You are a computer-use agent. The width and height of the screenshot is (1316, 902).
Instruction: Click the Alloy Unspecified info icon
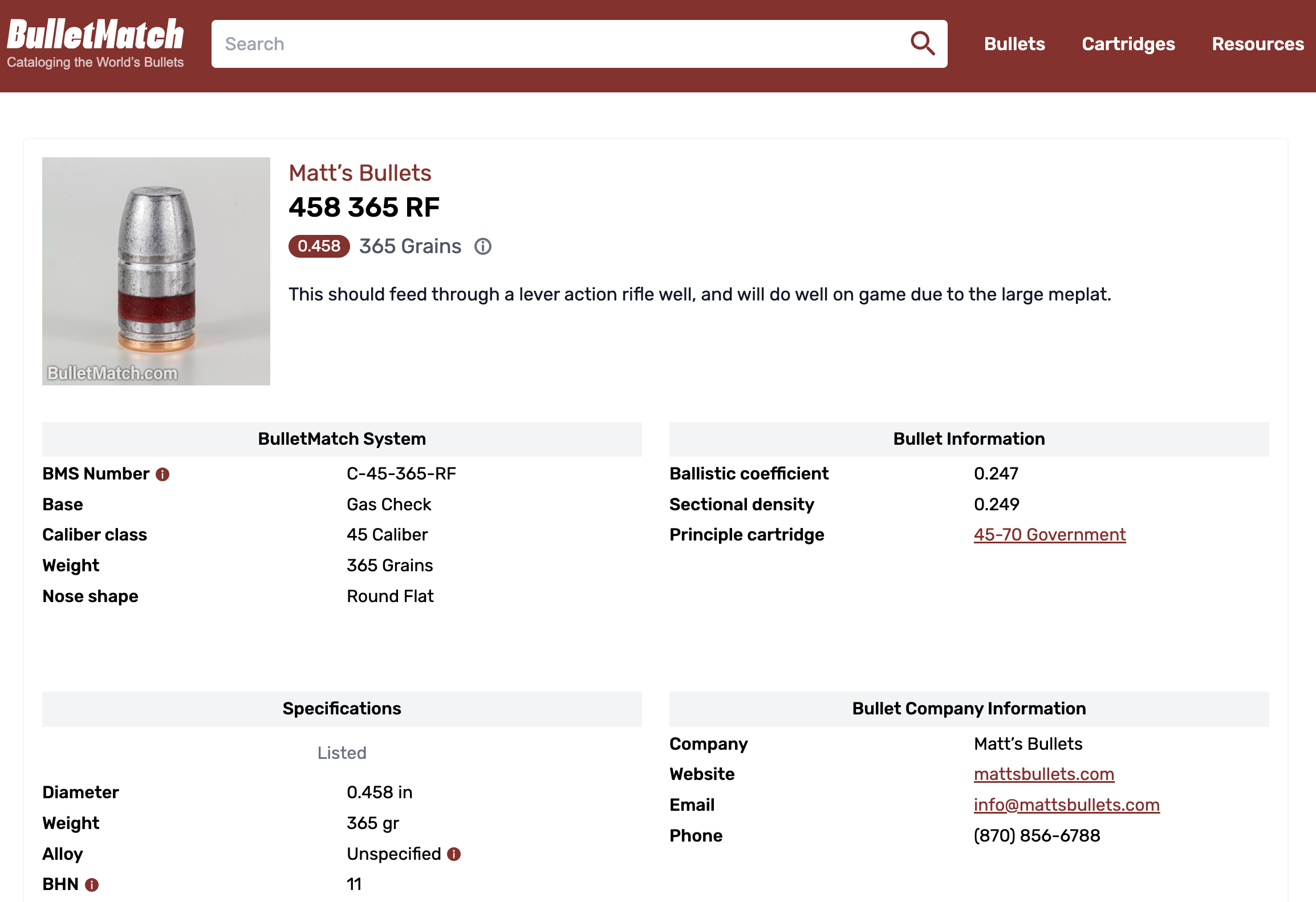click(454, 854)
